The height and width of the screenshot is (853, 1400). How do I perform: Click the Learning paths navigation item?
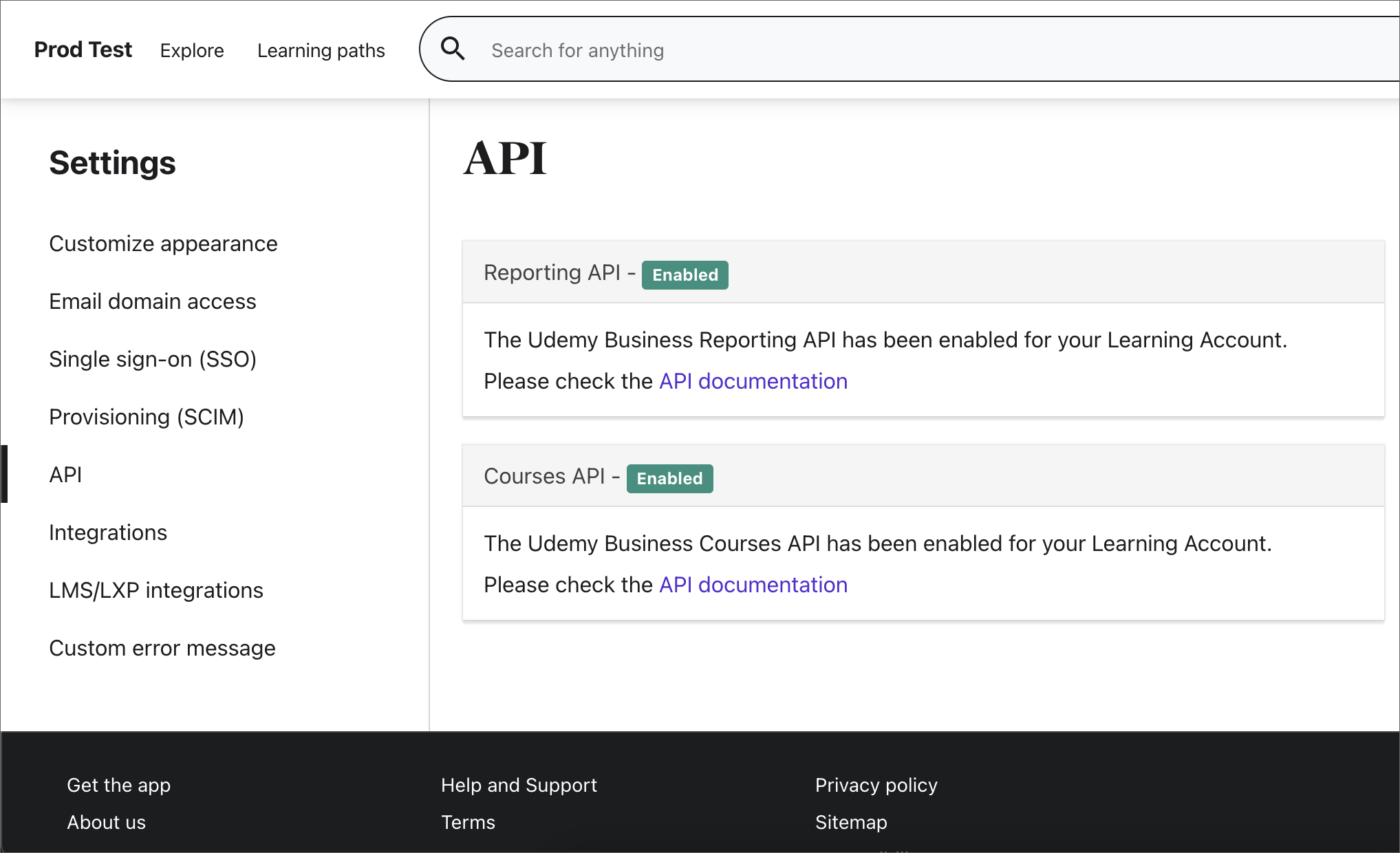(x=321, y=50)
